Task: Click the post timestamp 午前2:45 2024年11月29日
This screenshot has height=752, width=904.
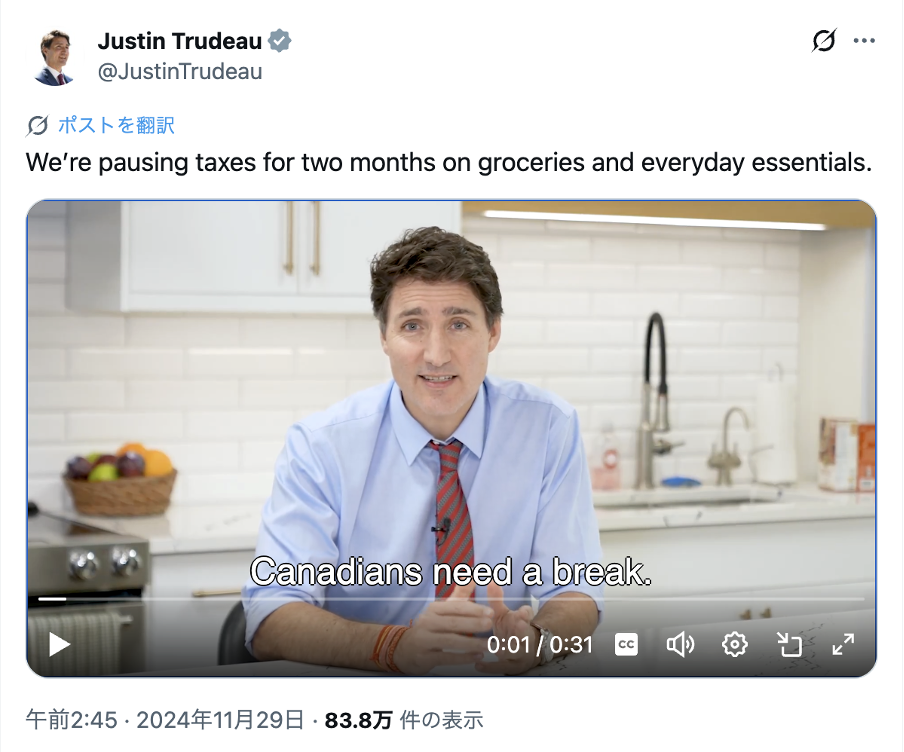Action: pyautogui.click(x=165, y=720)
